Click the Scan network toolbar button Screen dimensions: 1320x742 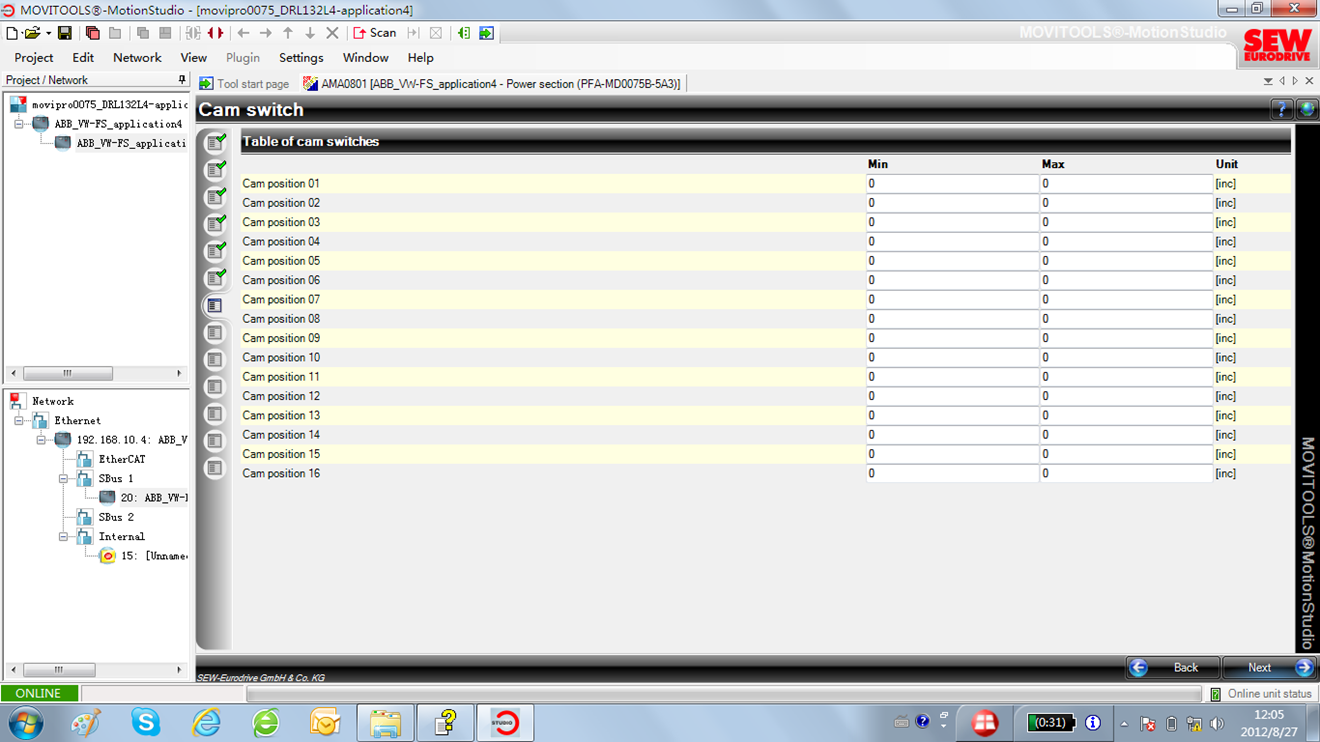tap(375, 33)
